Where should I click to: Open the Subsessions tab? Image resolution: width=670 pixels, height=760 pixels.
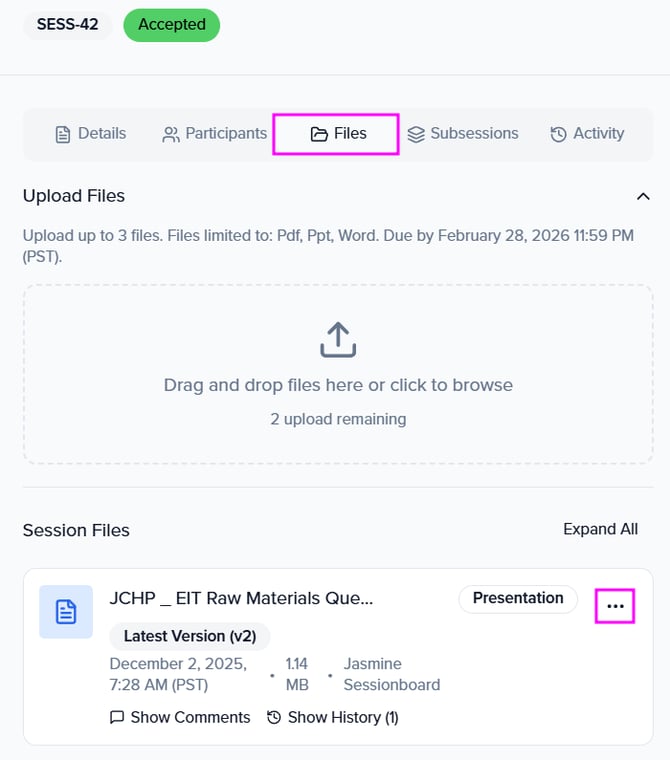coord(462,134)
